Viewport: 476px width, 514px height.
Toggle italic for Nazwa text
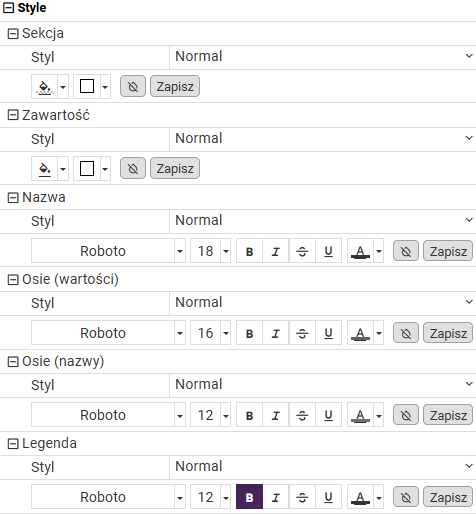coord(276,251)
